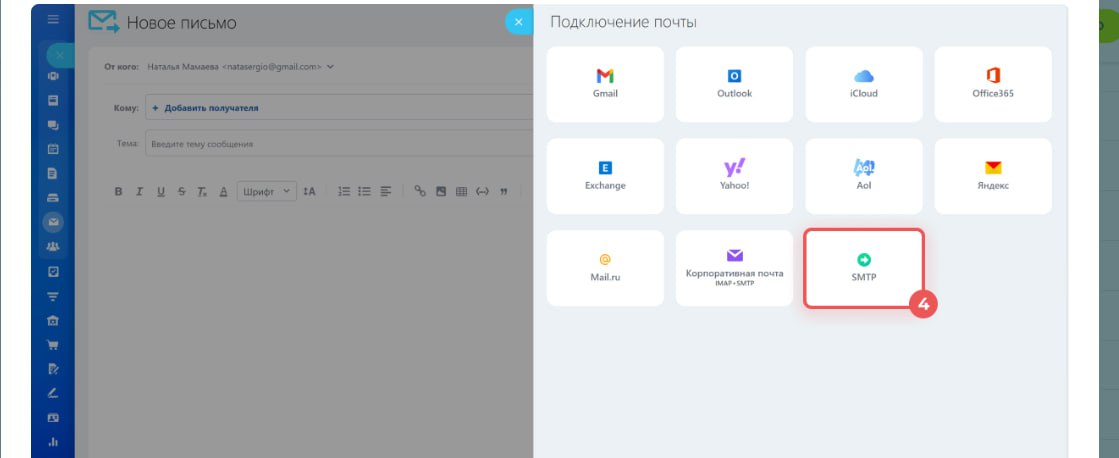Viewport: 1119px width, 458px height.
Task: Toggle underline formatting in editor
Action: pyautogui.click(x=161, y=191)
